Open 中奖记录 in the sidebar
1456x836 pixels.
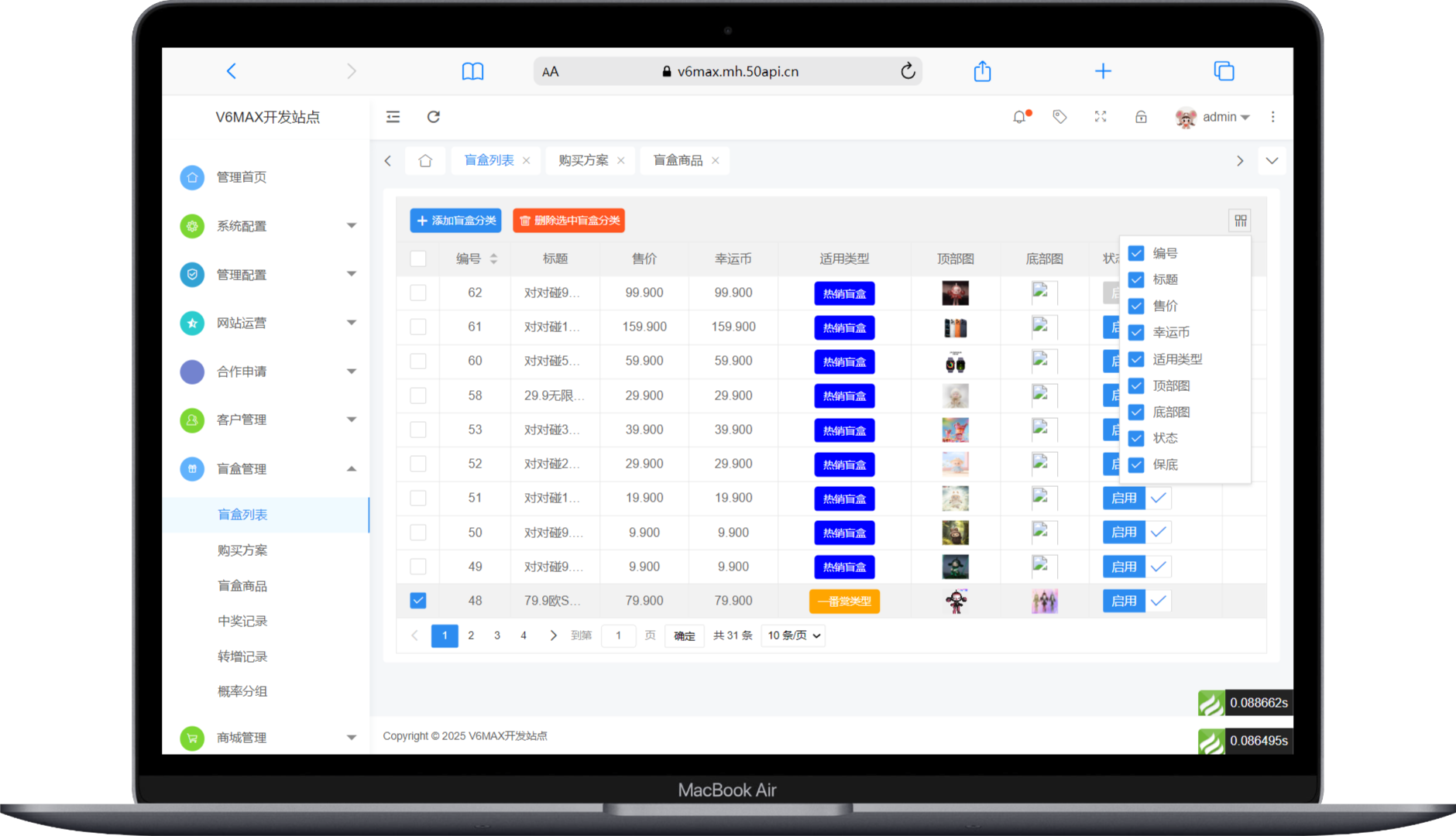click(x=242, y=621)
